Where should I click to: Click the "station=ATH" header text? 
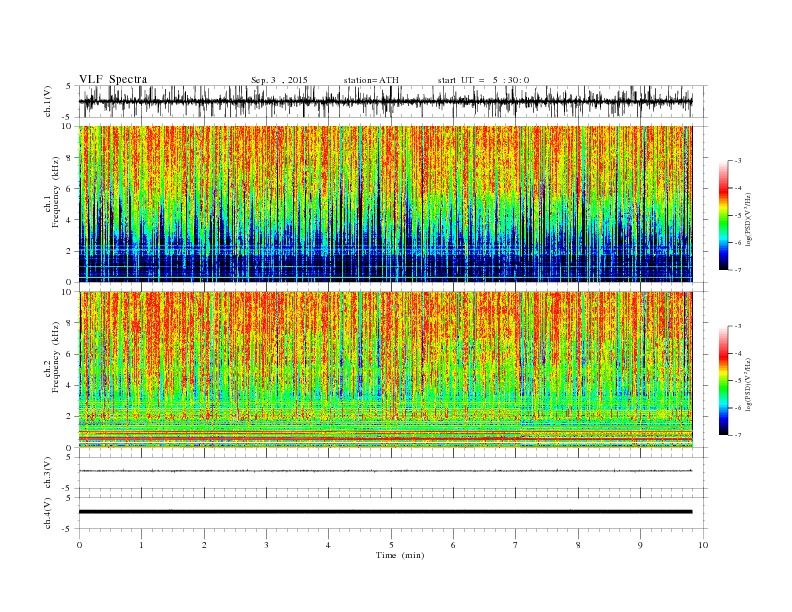click(x=371, y=80)
